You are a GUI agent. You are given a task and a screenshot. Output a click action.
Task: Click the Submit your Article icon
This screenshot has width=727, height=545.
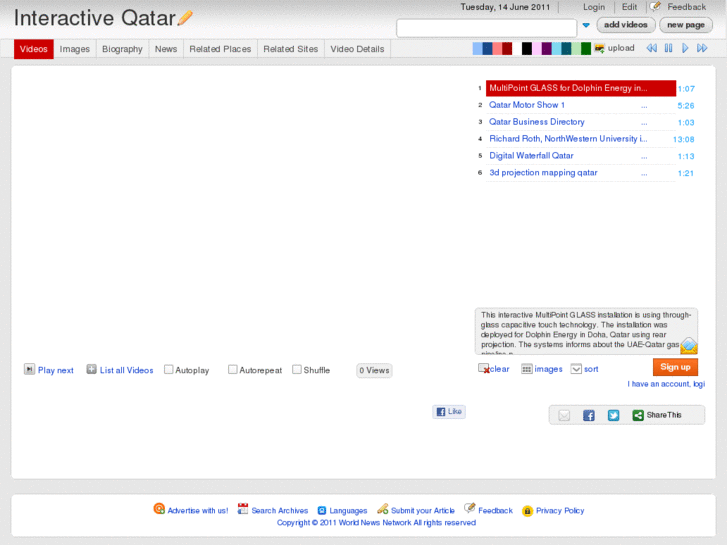[x=383, y=509]
